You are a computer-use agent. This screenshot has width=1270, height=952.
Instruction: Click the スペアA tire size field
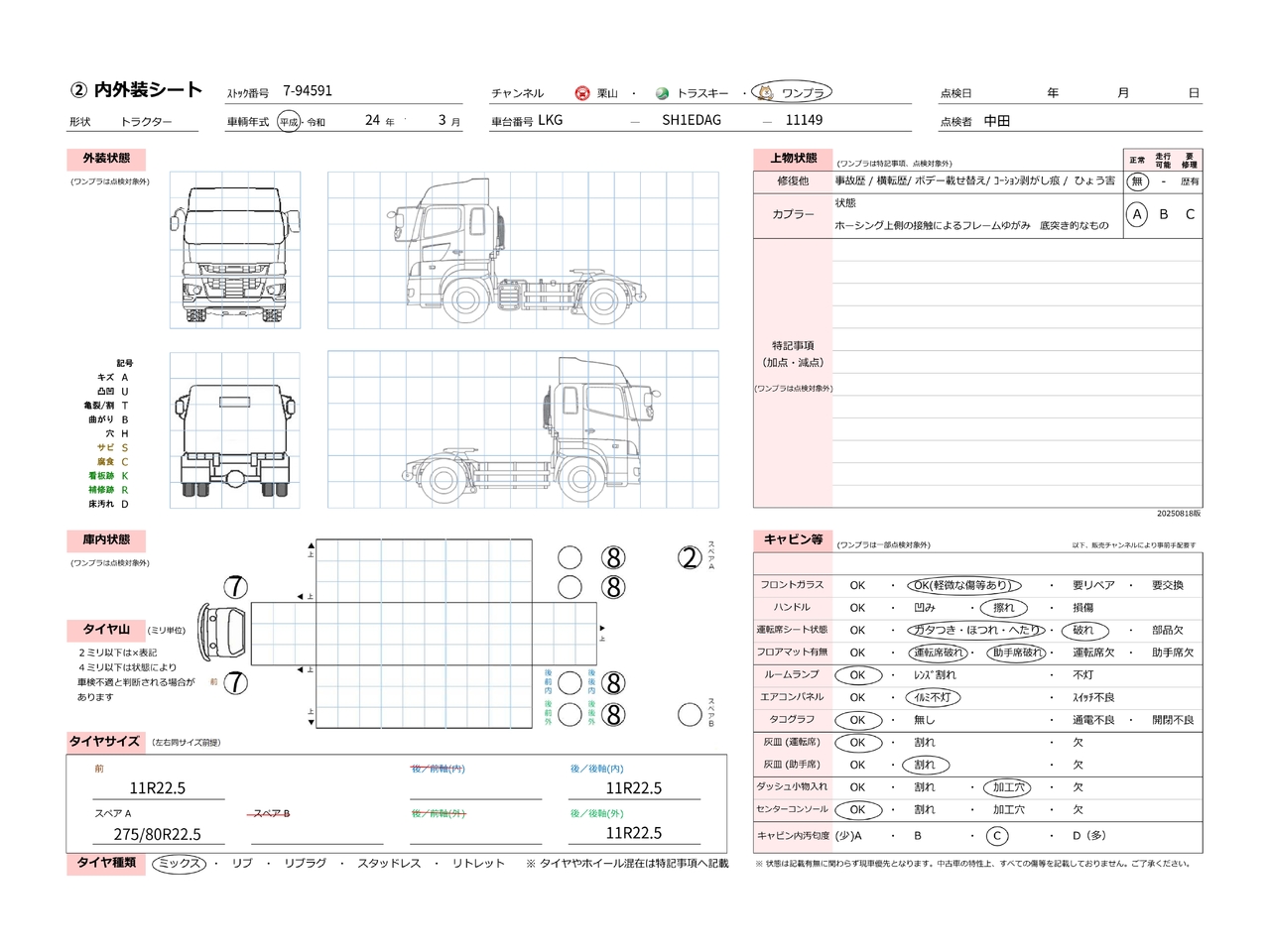158,834
